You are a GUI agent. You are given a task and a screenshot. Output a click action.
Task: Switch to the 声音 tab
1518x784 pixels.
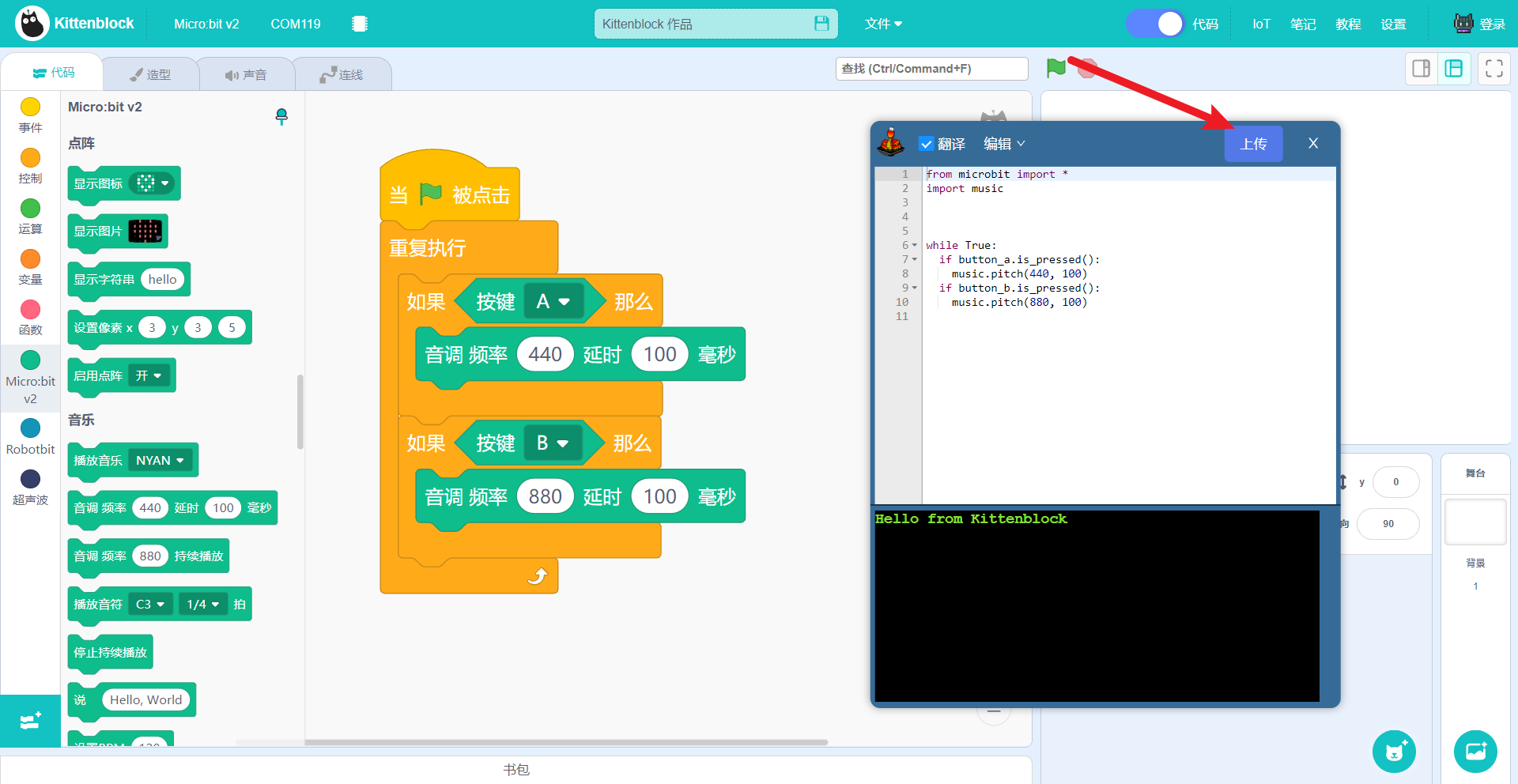point(246,74)
